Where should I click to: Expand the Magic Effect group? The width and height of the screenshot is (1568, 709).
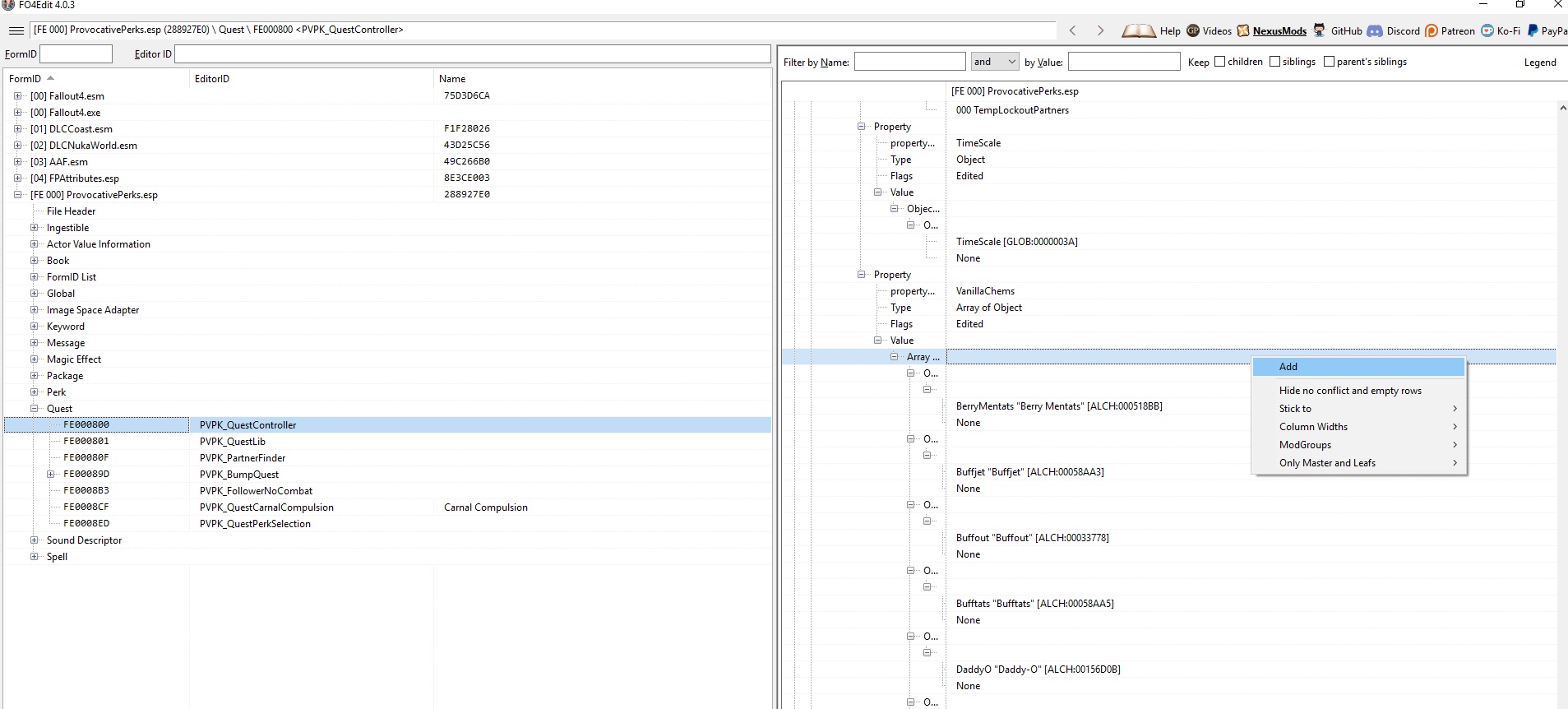pos(34,359)
